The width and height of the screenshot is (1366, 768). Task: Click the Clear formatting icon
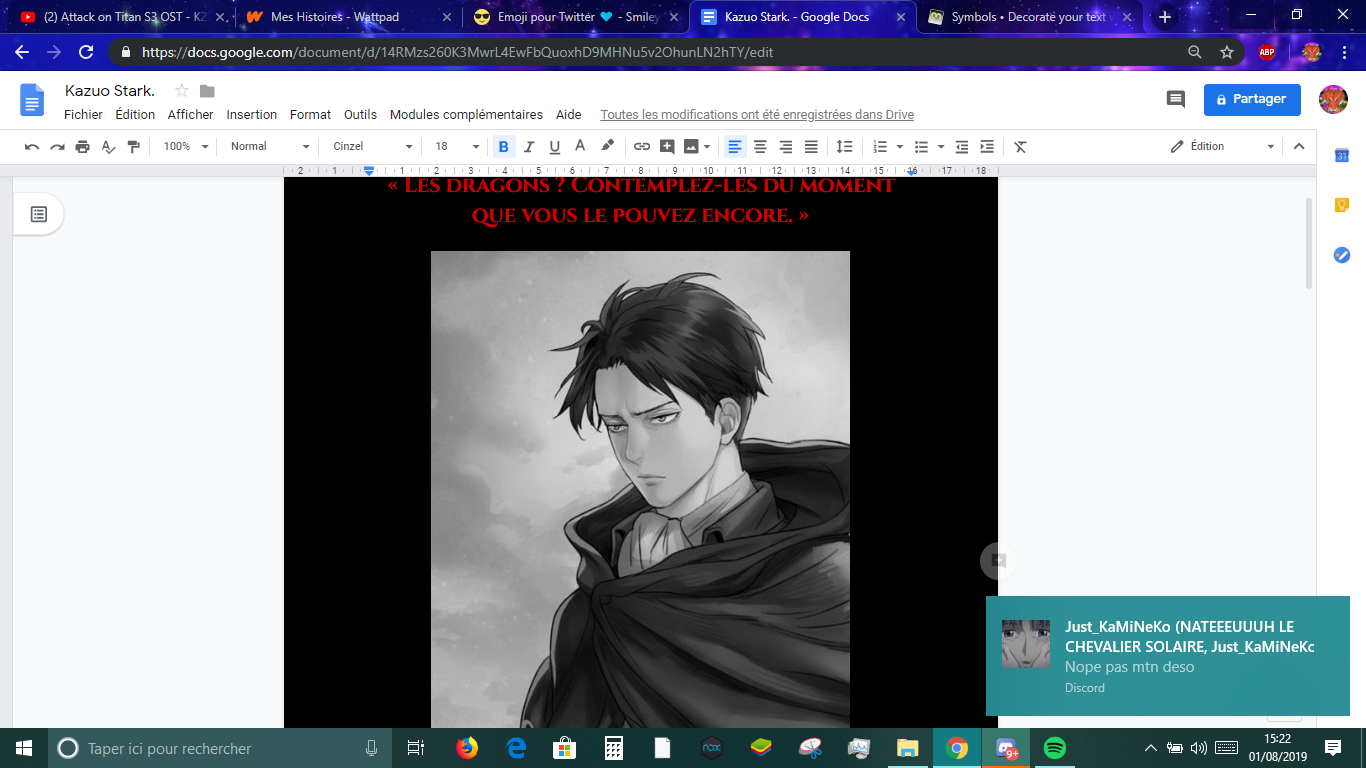(1020, 147)
